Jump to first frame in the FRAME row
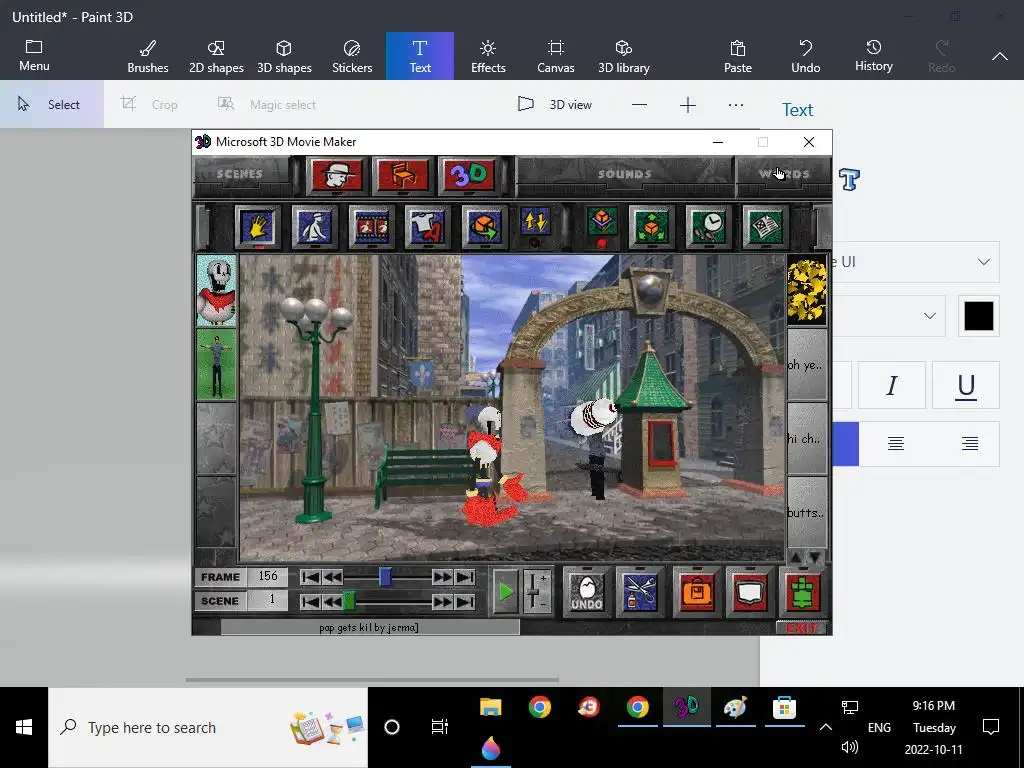The height and width of the screenshot is (768, 1024). point(311,577)
